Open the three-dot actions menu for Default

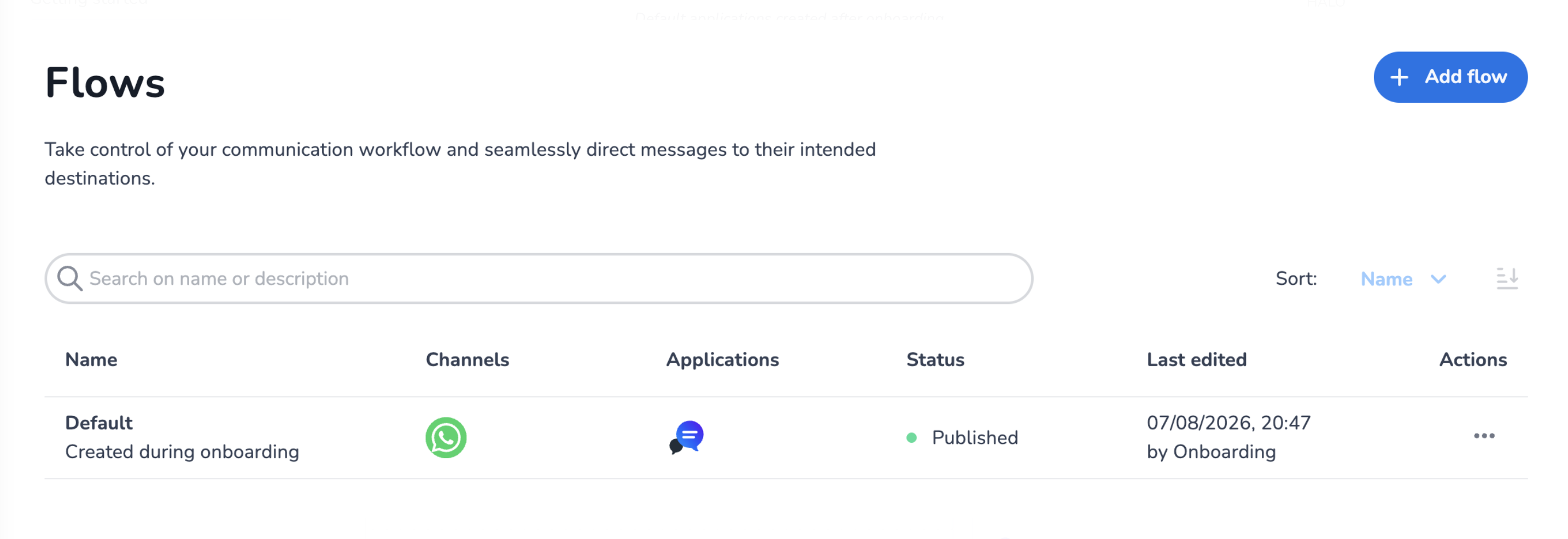tap(1483, 436)
